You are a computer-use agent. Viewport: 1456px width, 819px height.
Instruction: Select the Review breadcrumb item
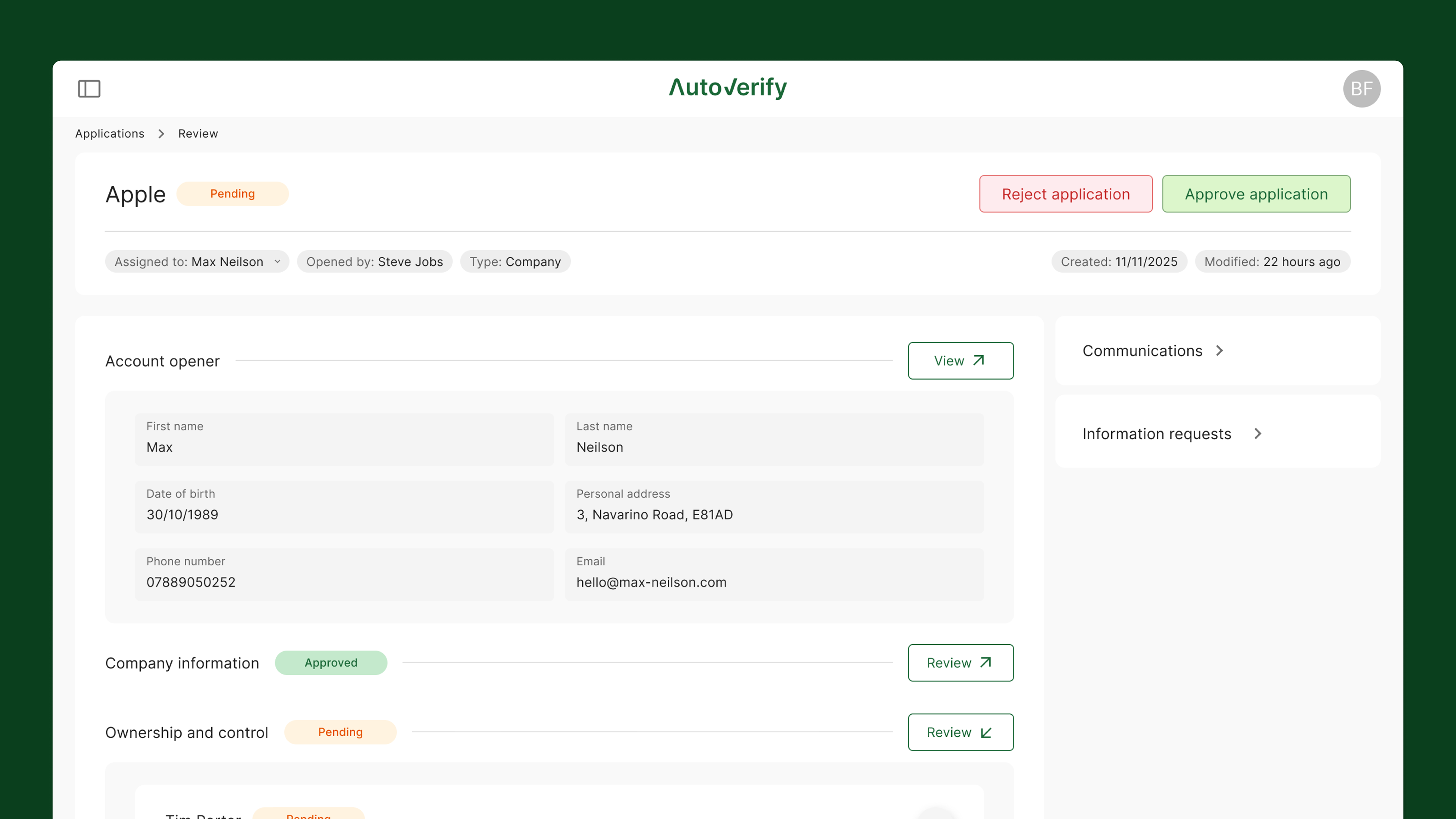(x=198, y=133)
